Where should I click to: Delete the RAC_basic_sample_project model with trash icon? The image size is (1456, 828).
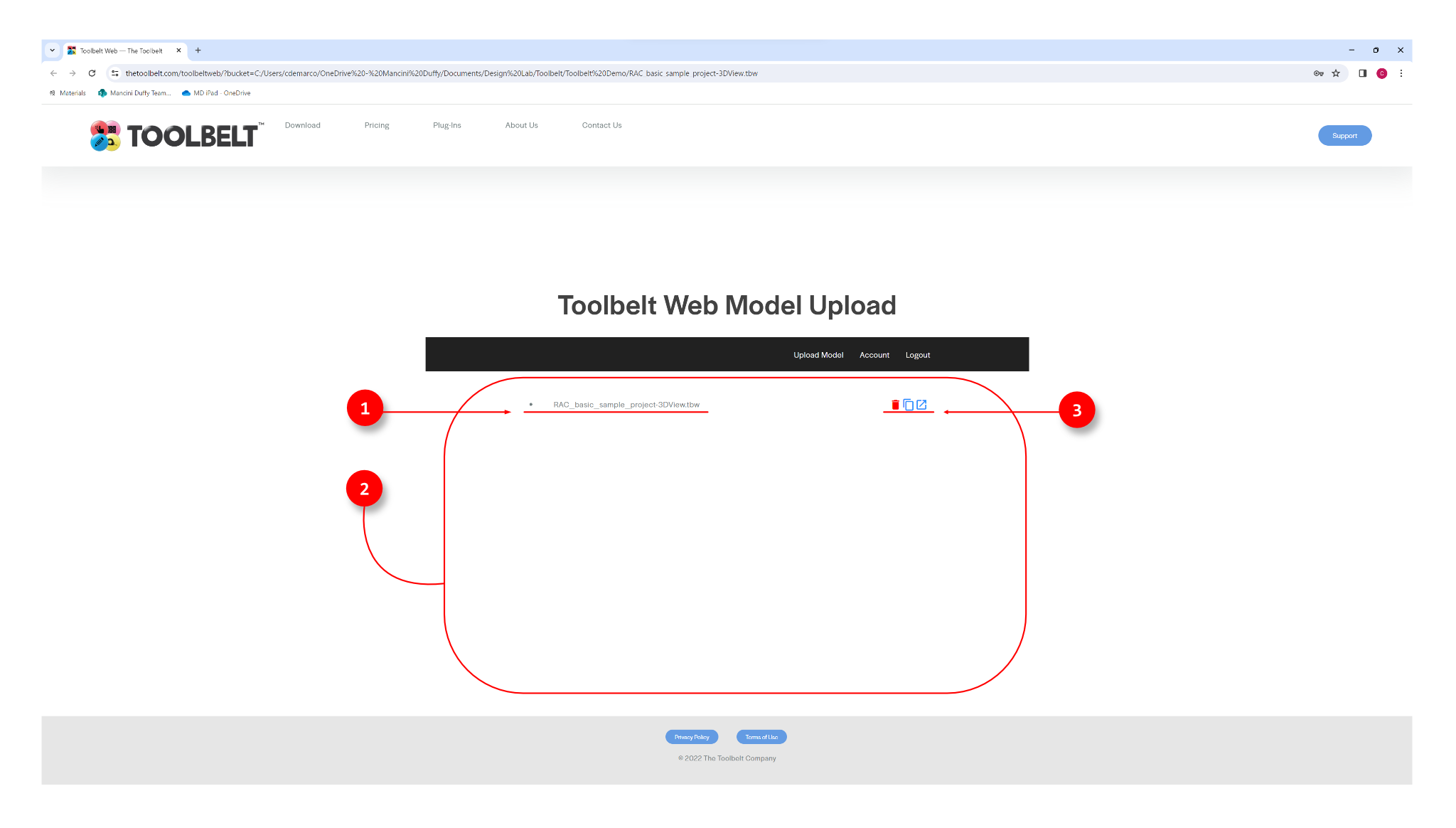[895, 405]
